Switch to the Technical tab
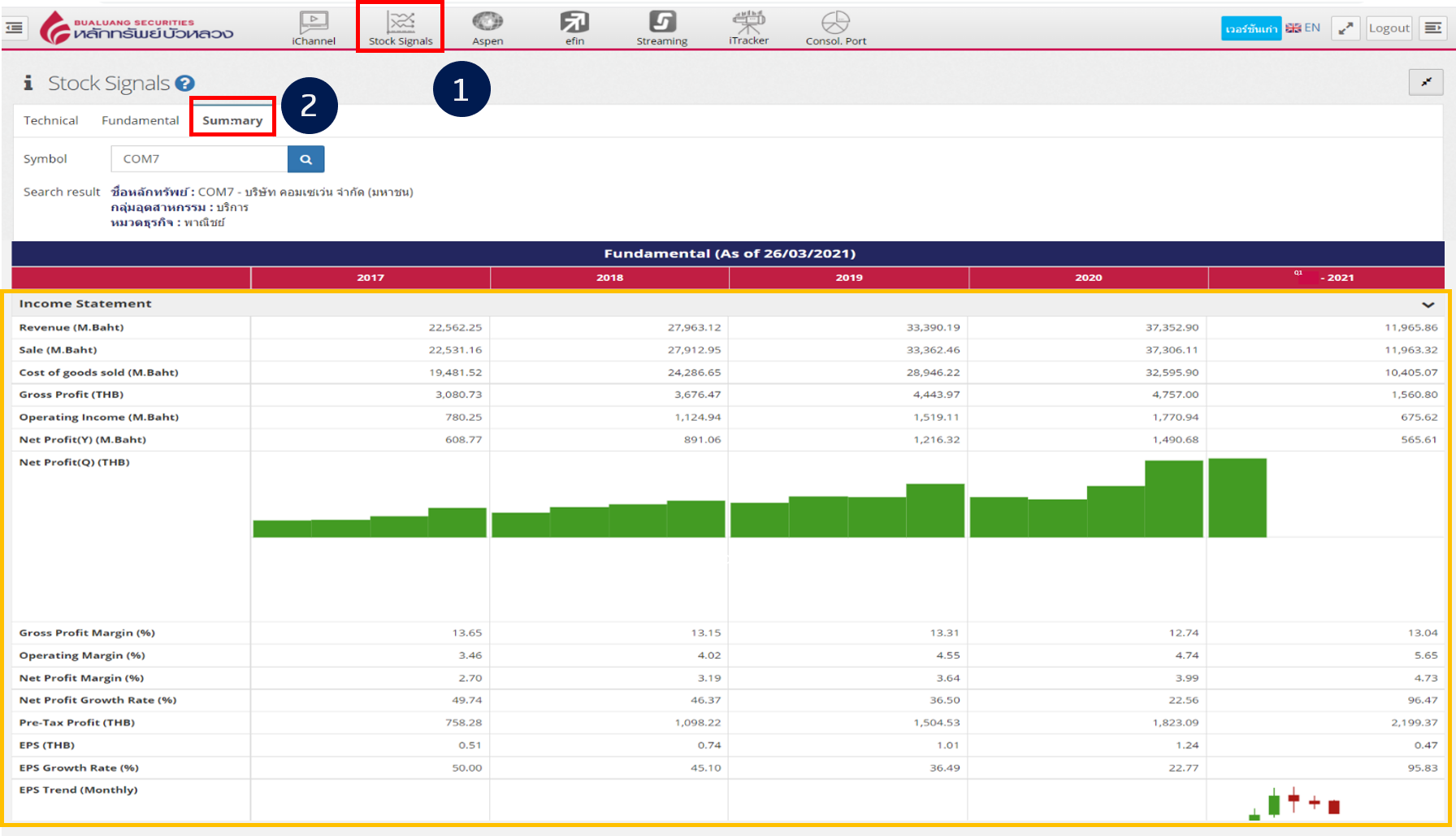1456x836 pixels. 51,120
